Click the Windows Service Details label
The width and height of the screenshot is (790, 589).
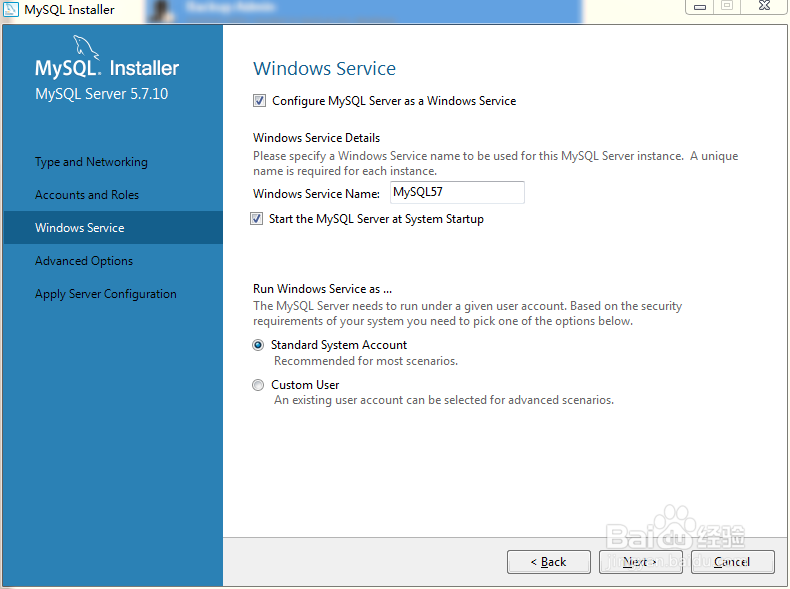pos(316,138)
